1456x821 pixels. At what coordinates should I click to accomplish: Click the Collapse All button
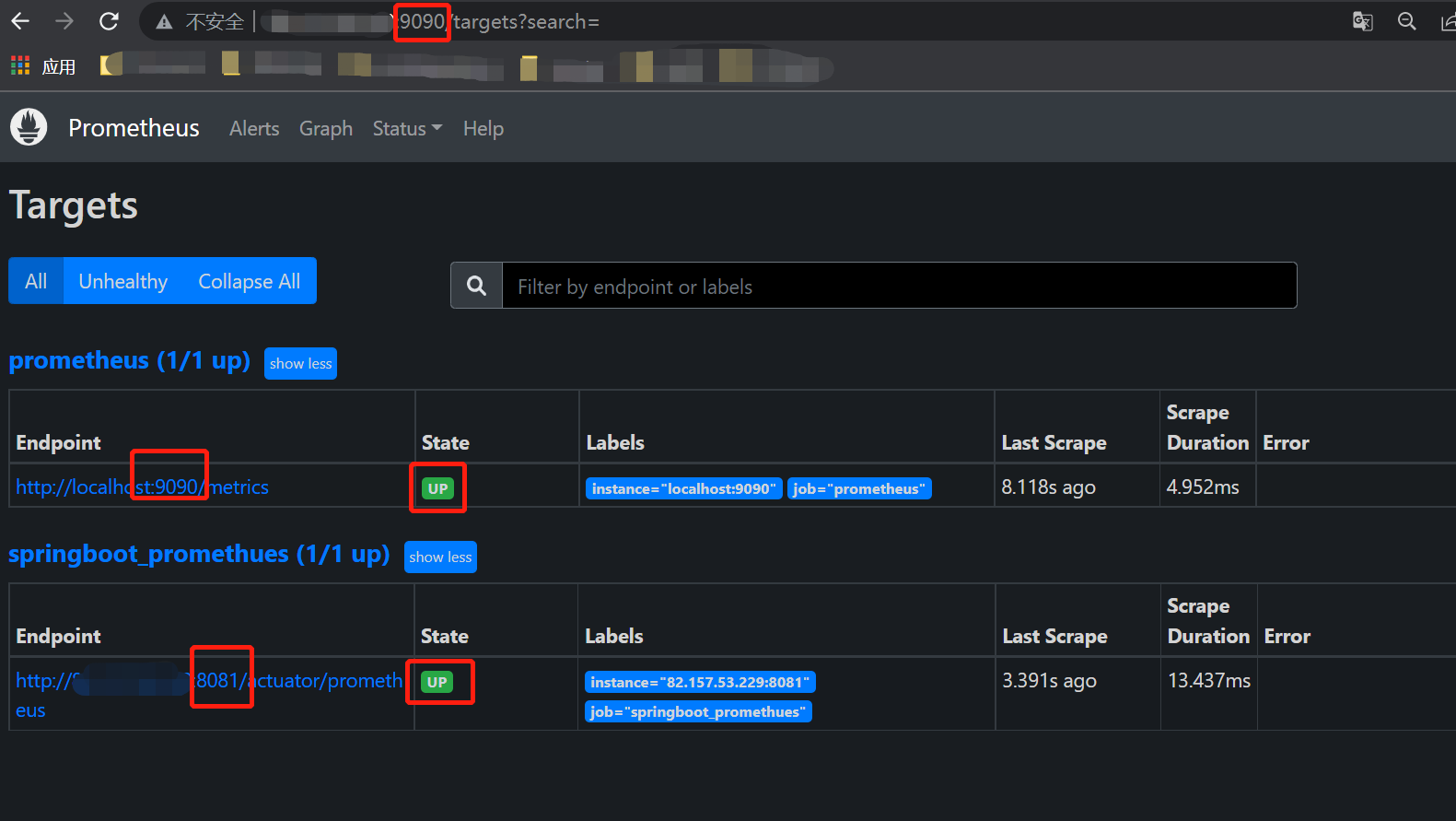[x=250, y=281]
